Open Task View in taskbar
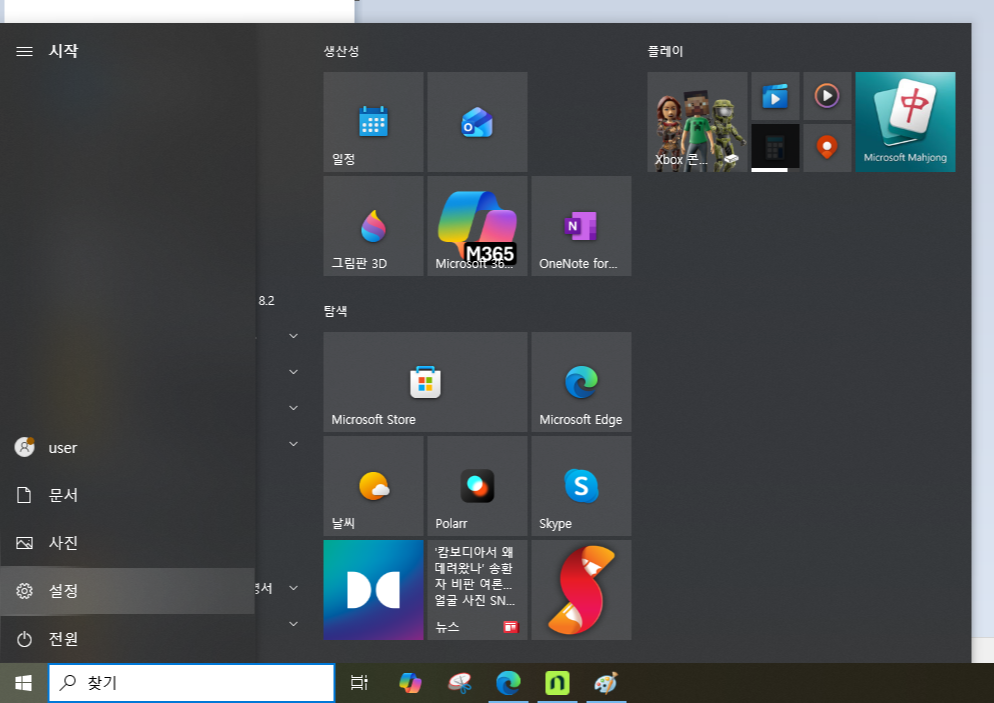This screenshot has width=994, height=703. (x=359, y=683)
